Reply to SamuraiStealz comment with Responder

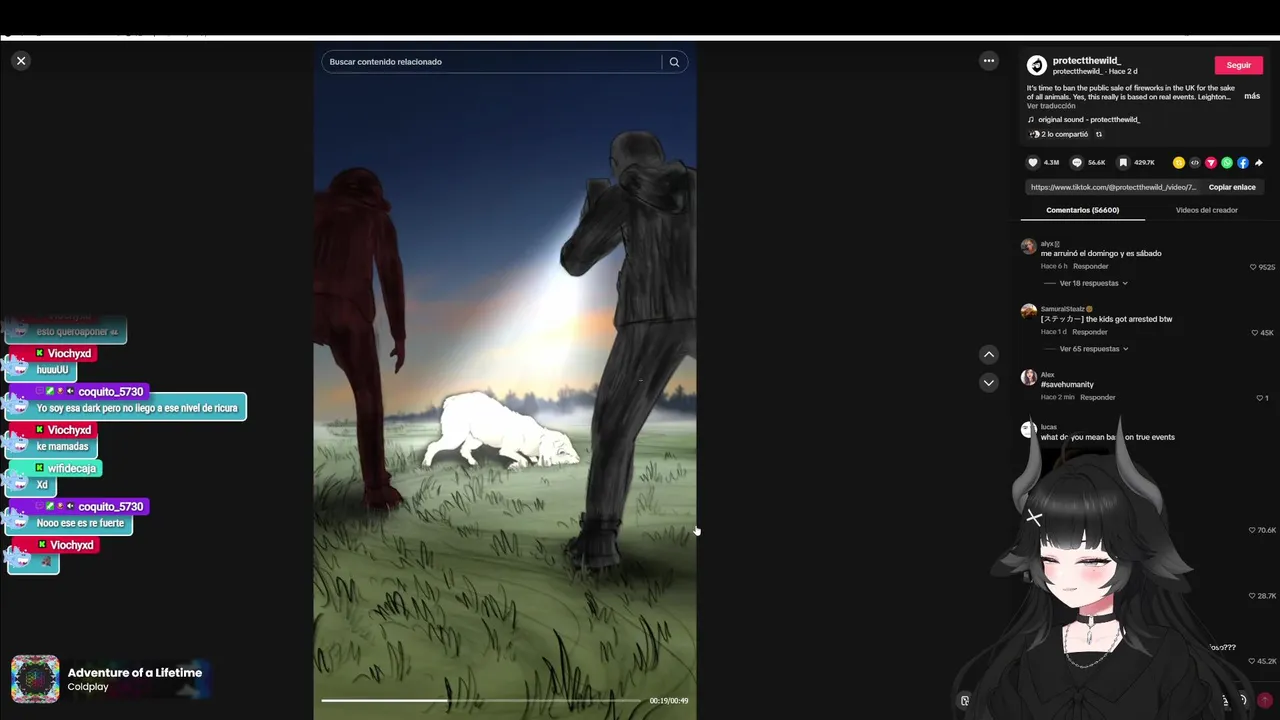coord(1089,332)
